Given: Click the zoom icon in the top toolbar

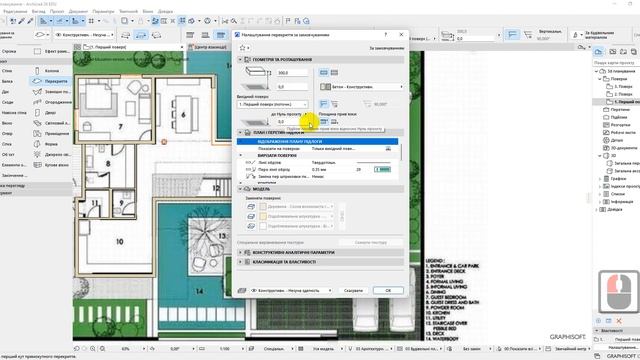Looking at the screenshot, I should pyautogui.click(x=234, y=21).
